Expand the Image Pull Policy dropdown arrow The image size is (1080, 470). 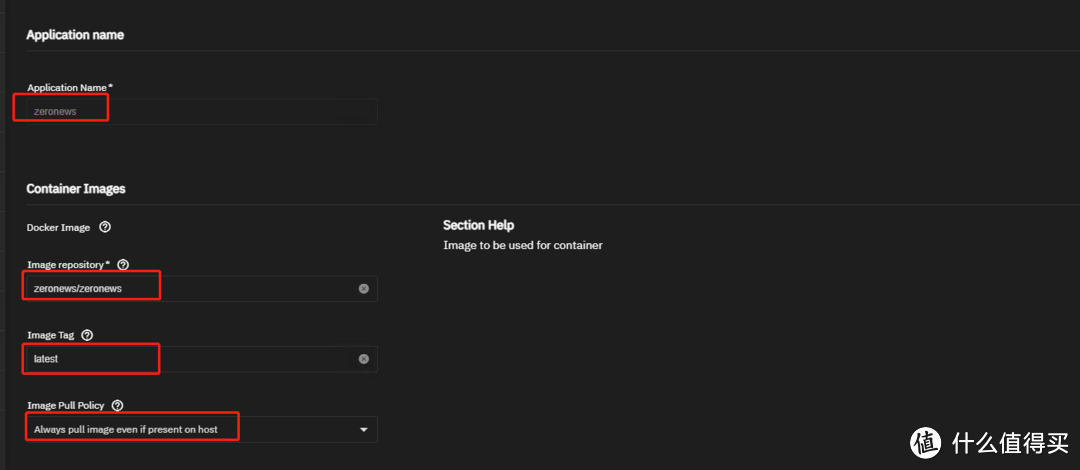(x=363, y=430)
